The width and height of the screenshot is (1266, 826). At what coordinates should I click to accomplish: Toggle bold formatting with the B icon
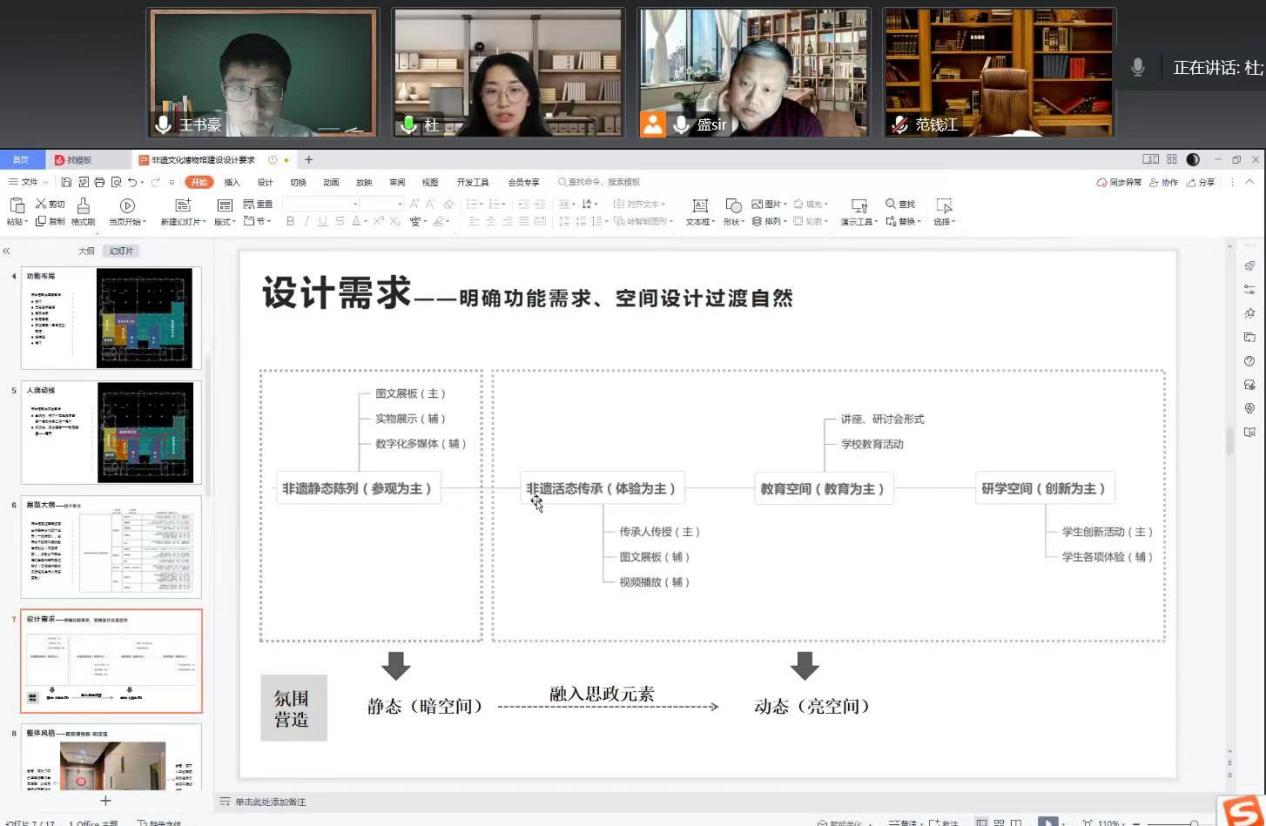coord(289,220)
